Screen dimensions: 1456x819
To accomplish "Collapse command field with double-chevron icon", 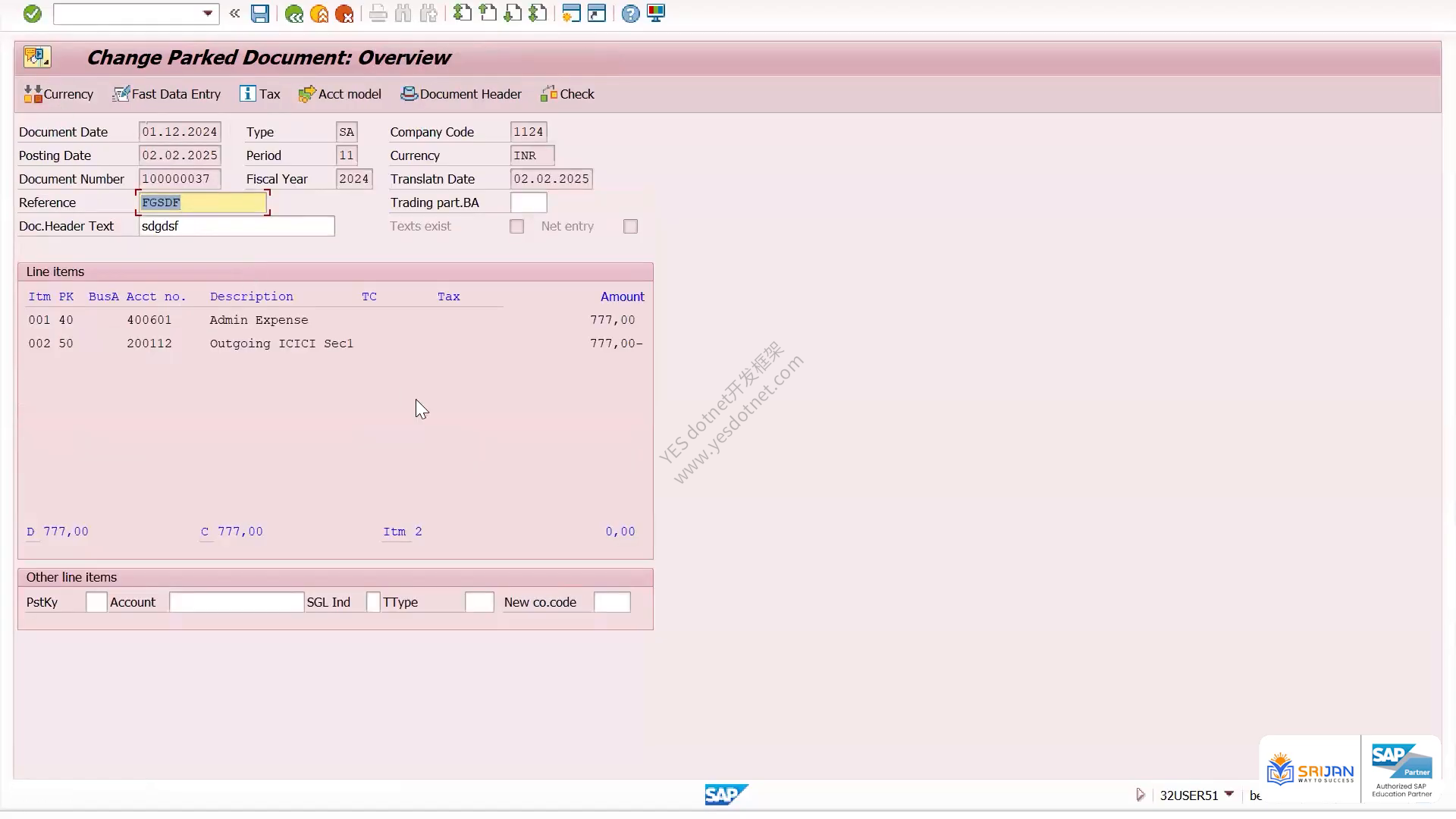I will (x=235, y=14).
